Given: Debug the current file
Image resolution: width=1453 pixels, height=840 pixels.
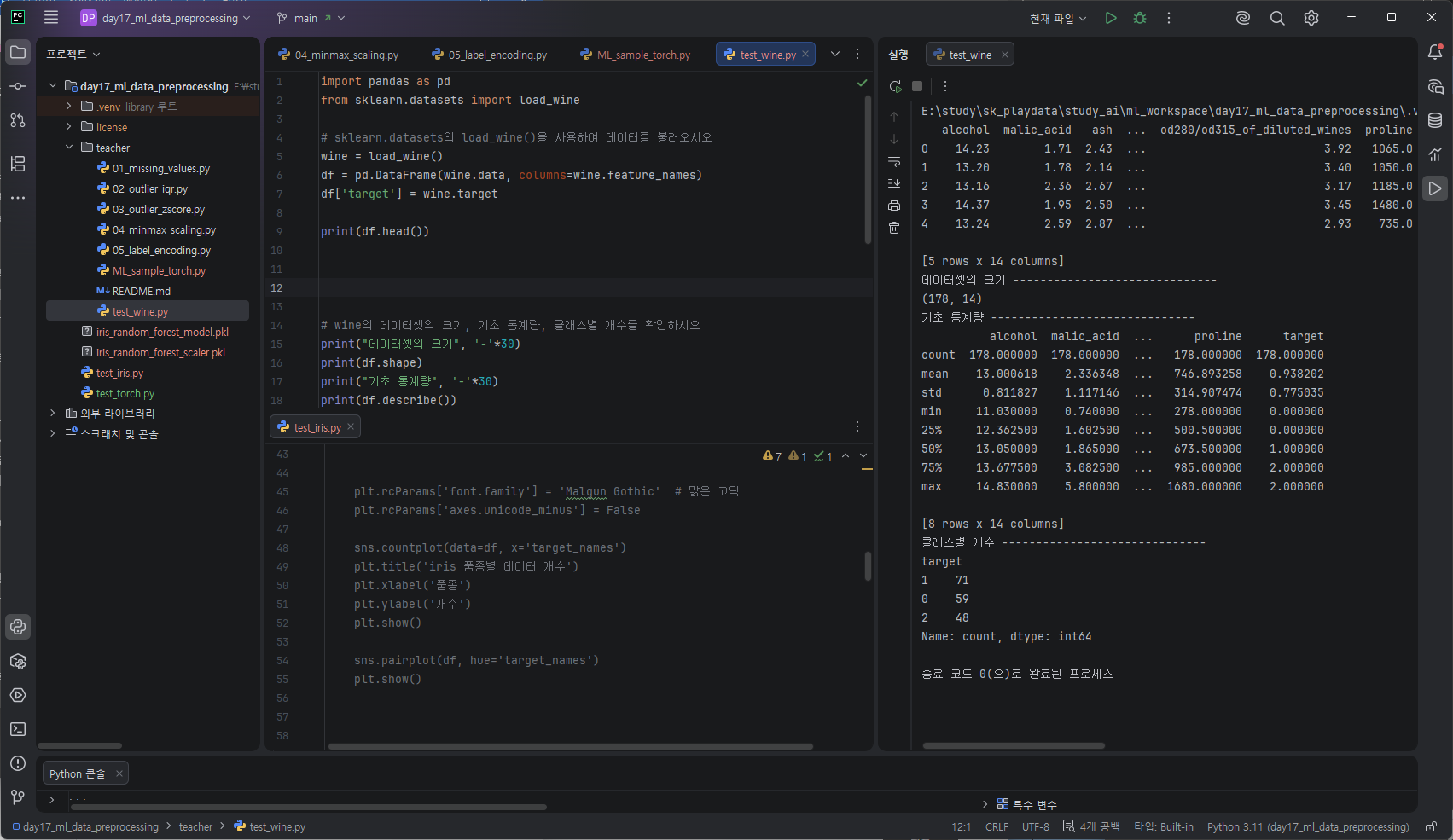Looking at the screenshot, I should click(x=1140, y=18).
